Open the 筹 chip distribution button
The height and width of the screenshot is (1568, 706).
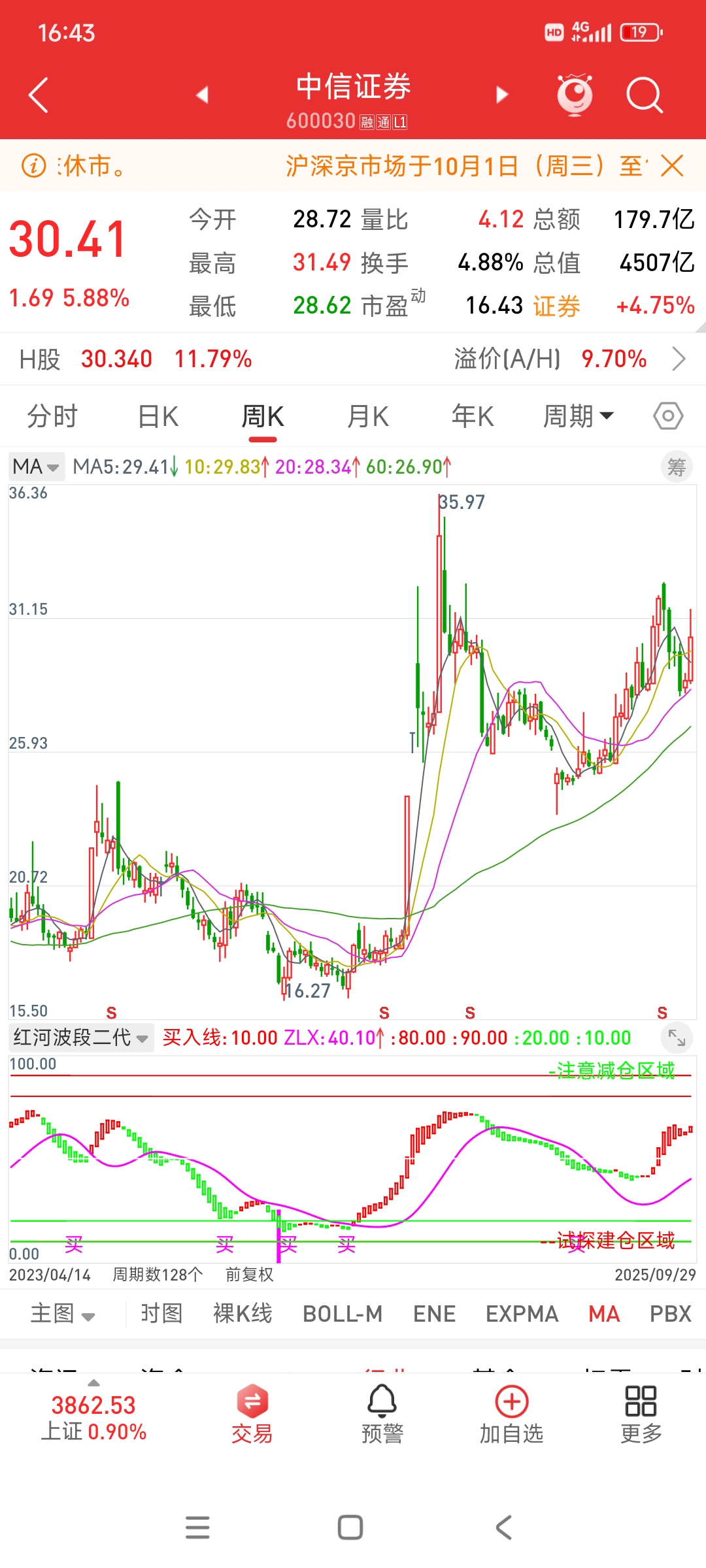coord(677,467)
